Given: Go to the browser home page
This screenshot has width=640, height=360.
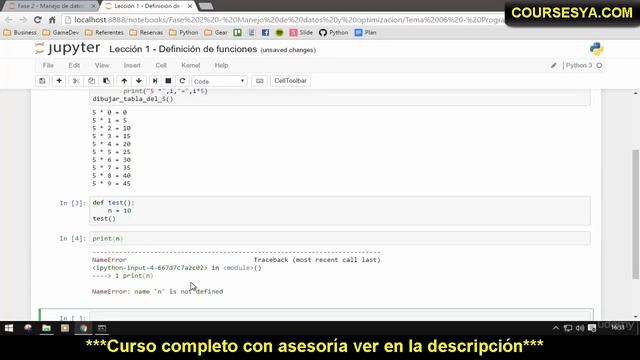Looking at the screenshot, I should pyautogui.click(x=52, y=20).
